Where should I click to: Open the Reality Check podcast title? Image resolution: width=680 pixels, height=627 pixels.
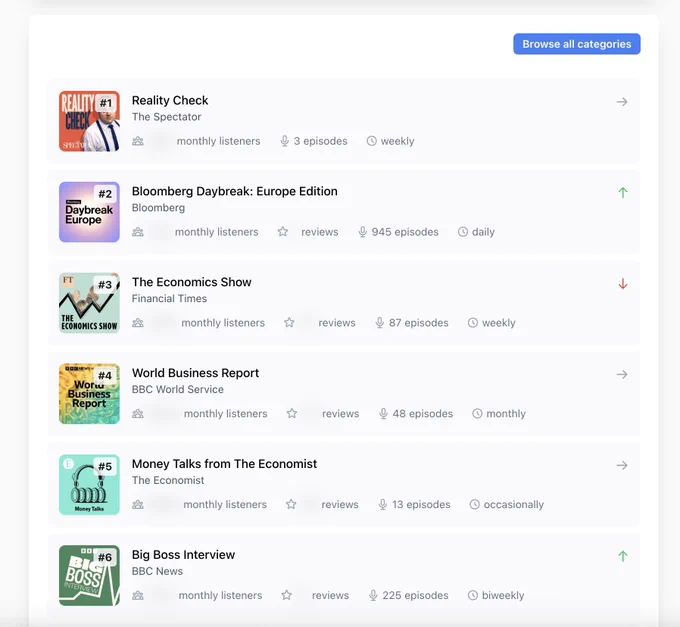click(170, 100)
